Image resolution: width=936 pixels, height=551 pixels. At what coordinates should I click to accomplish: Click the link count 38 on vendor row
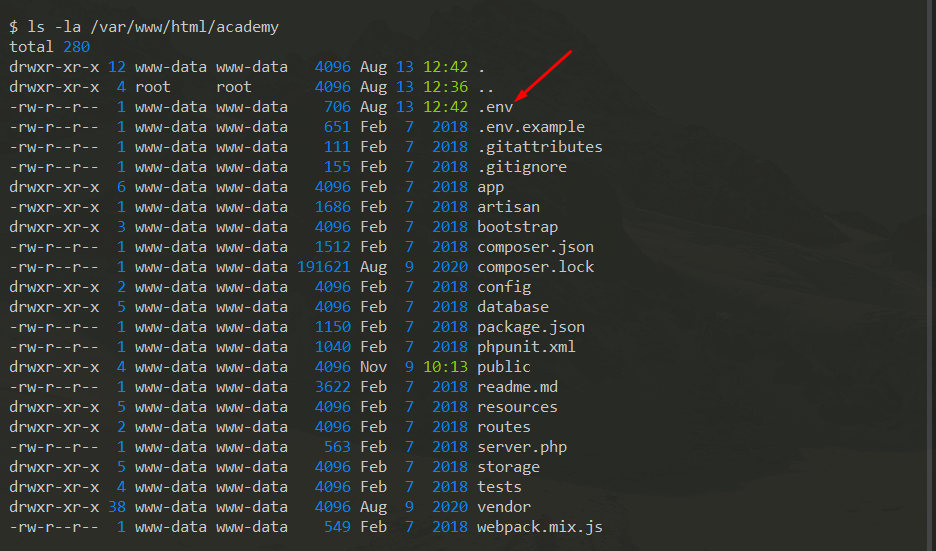[117, 507]
